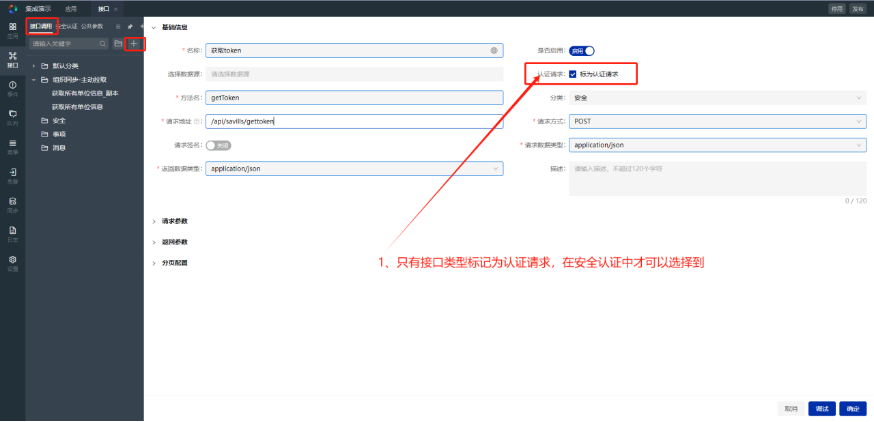Expand the 默认分类 tree node arrow
Image resolution: width=874 pixels, height=422 pixels.
[33, 66]
